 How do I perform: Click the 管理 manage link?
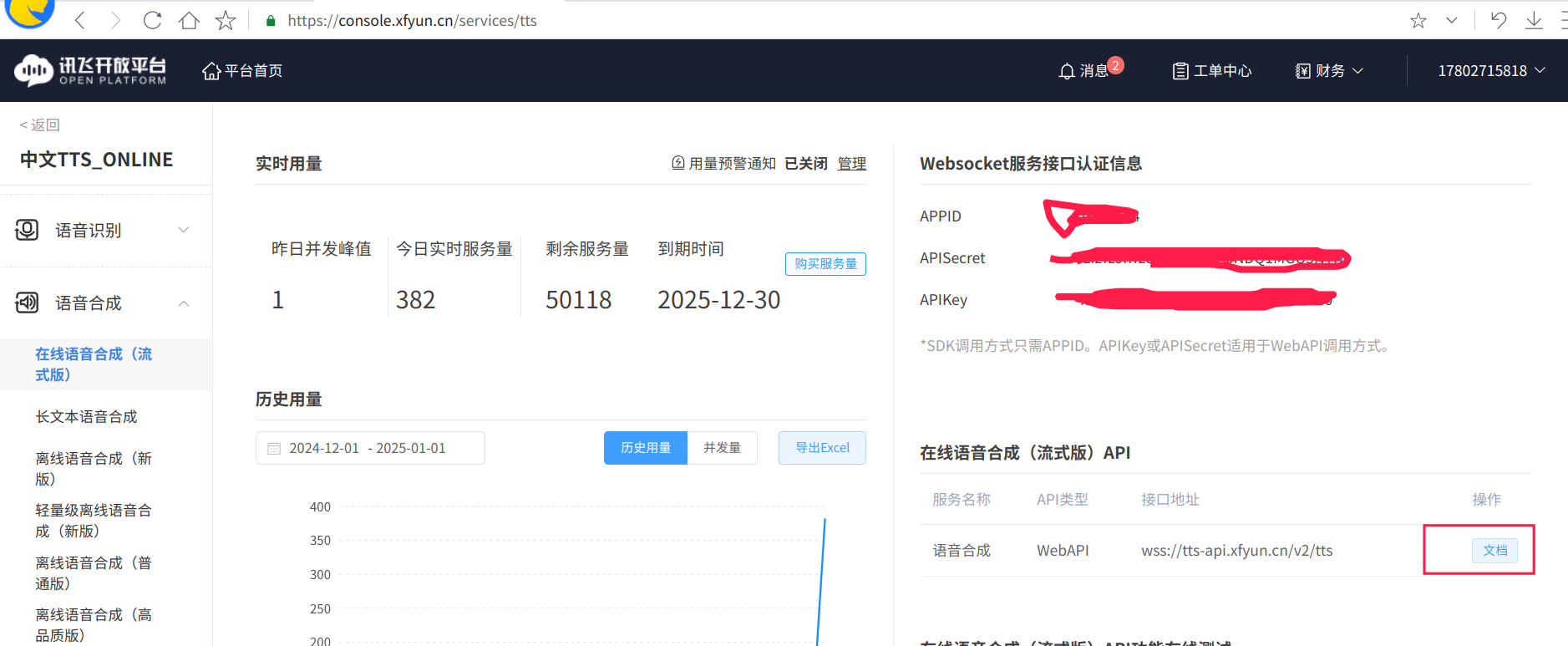point(852,164)
